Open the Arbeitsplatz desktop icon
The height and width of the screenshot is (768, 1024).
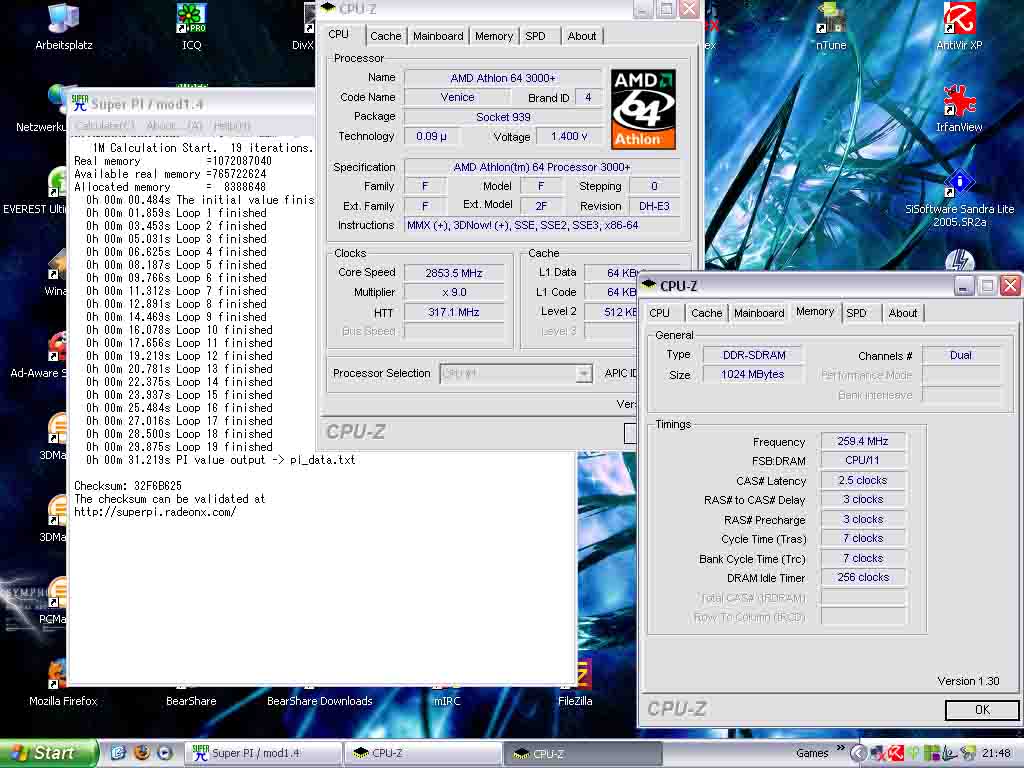click(x=63, y=26)
